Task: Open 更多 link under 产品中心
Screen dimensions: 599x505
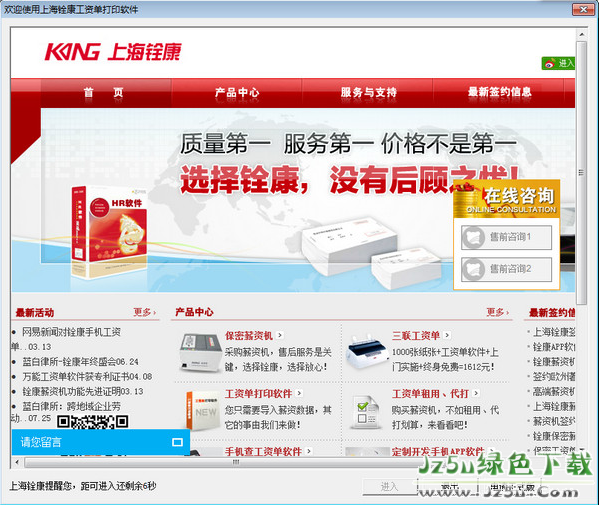Action: click(497, 312)
